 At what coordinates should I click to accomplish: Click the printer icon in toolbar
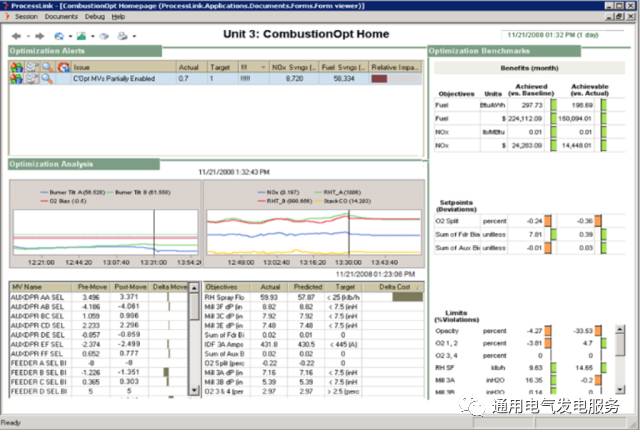122,36
